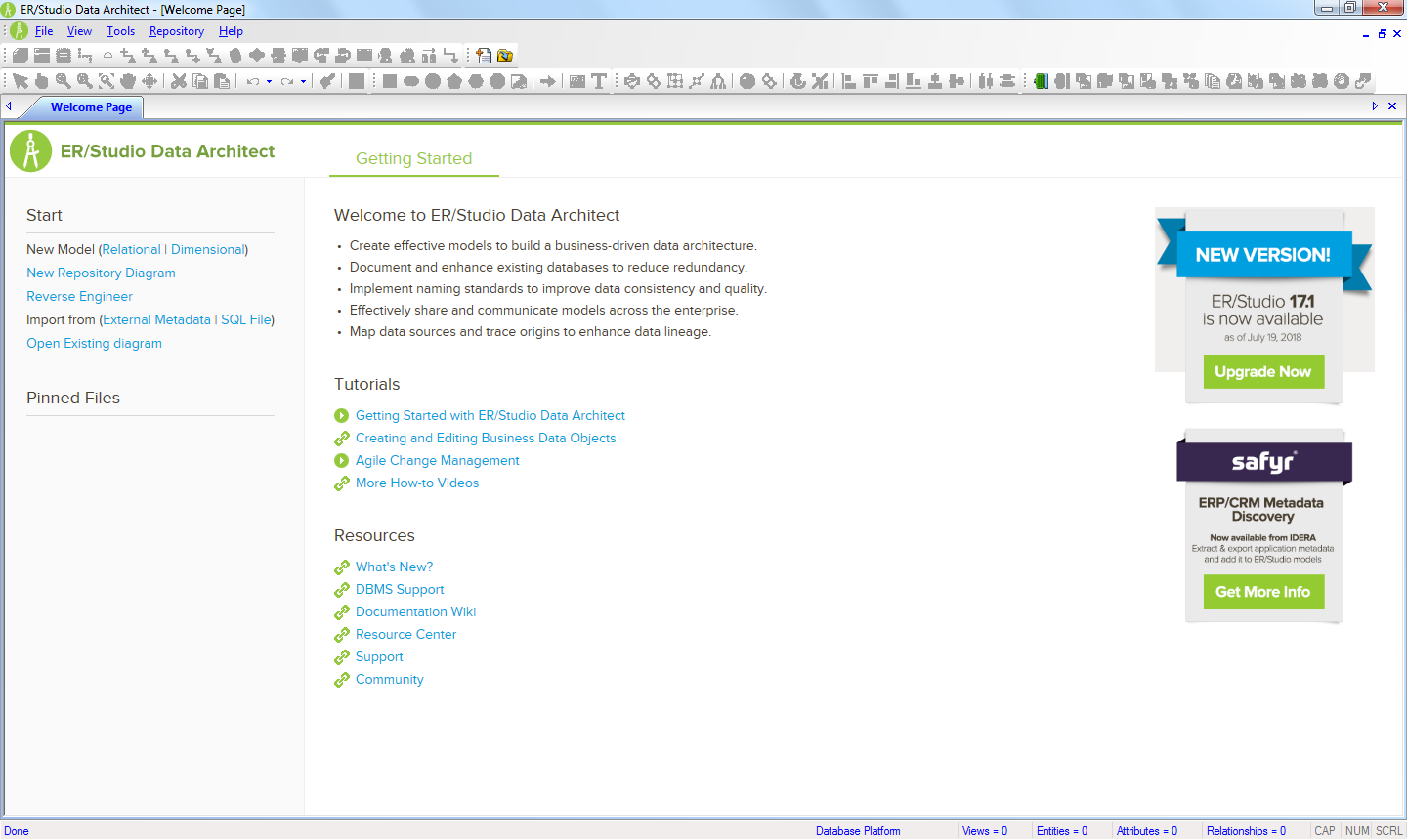Screen dimensions: 1407x840
Task: Open the Tools menu
Action: (120, 31)
